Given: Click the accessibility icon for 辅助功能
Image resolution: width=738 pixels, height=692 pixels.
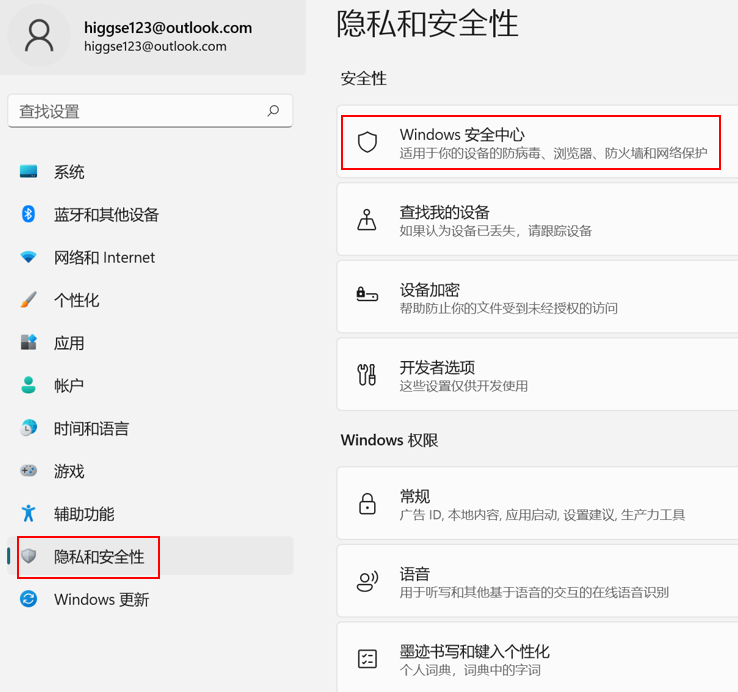Looking at the screenshot, I should (29, 513).
